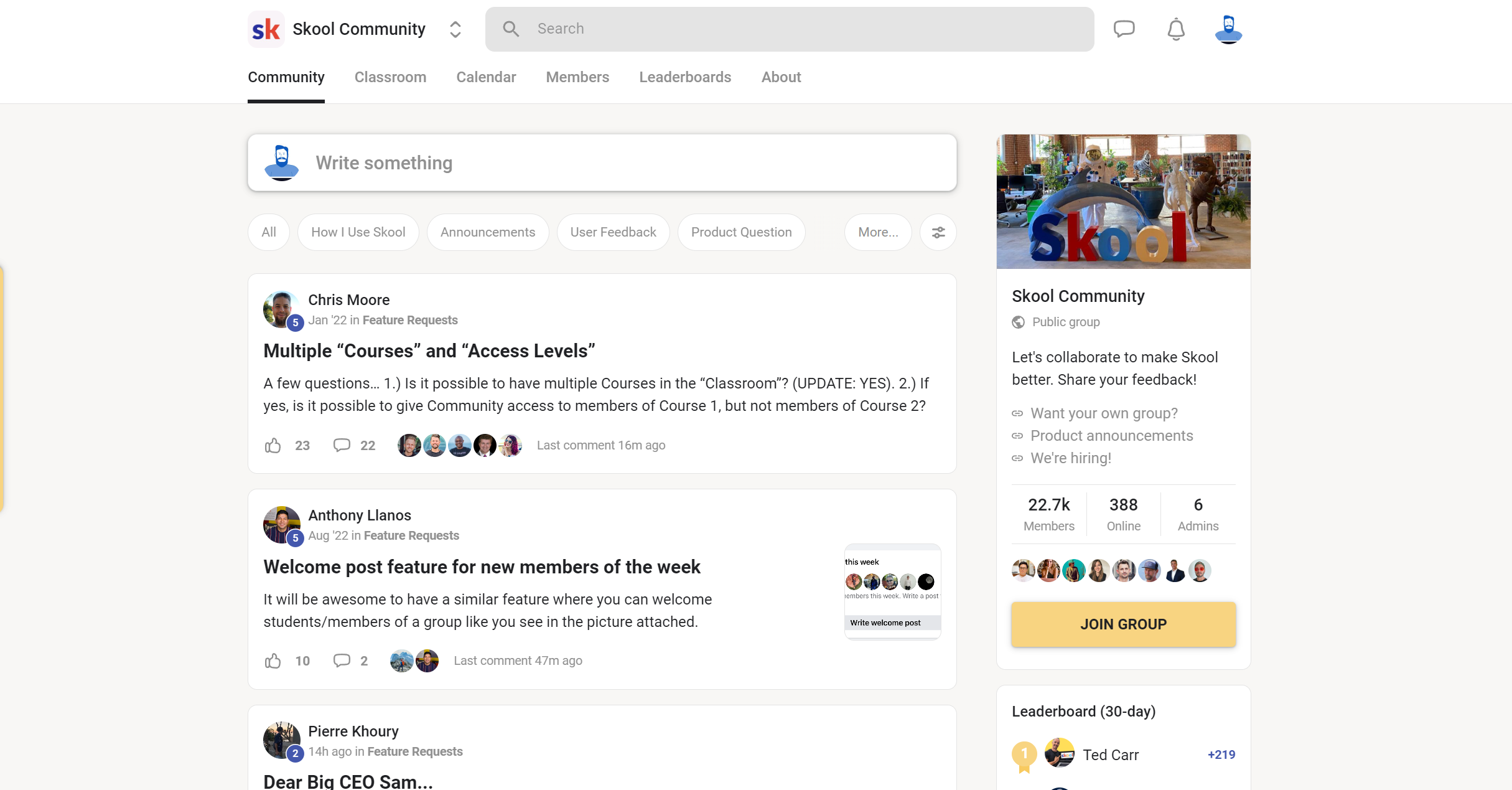Like Anthony Llanos's welcome post
This screenshot has width=1512, height=790.
coord(273,661)
